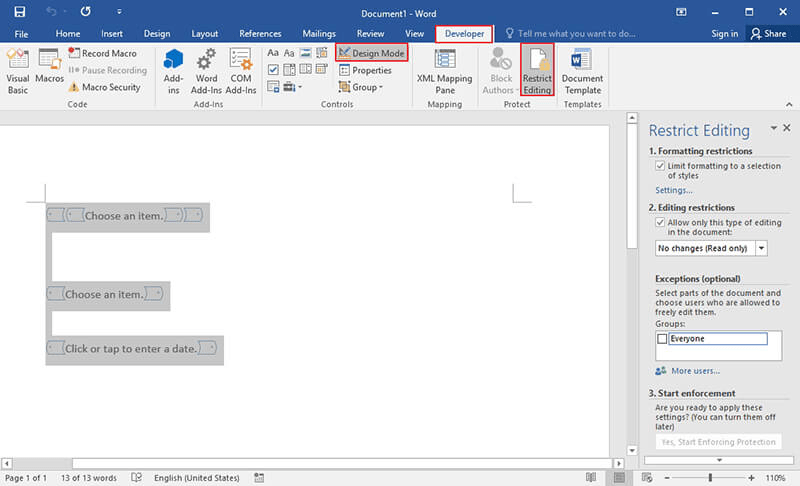The height and width of the screenshot is (486, 800).
Task: Expand the Group dropdown in Controls
Action: pos(381,87)
